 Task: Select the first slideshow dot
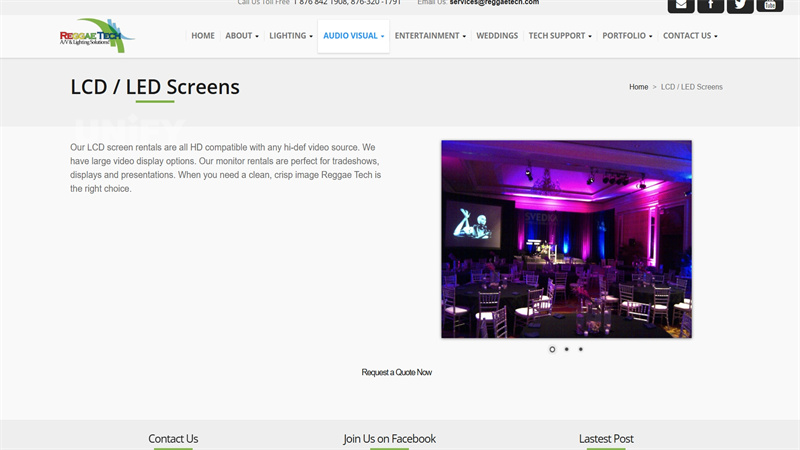coord(552,349)
